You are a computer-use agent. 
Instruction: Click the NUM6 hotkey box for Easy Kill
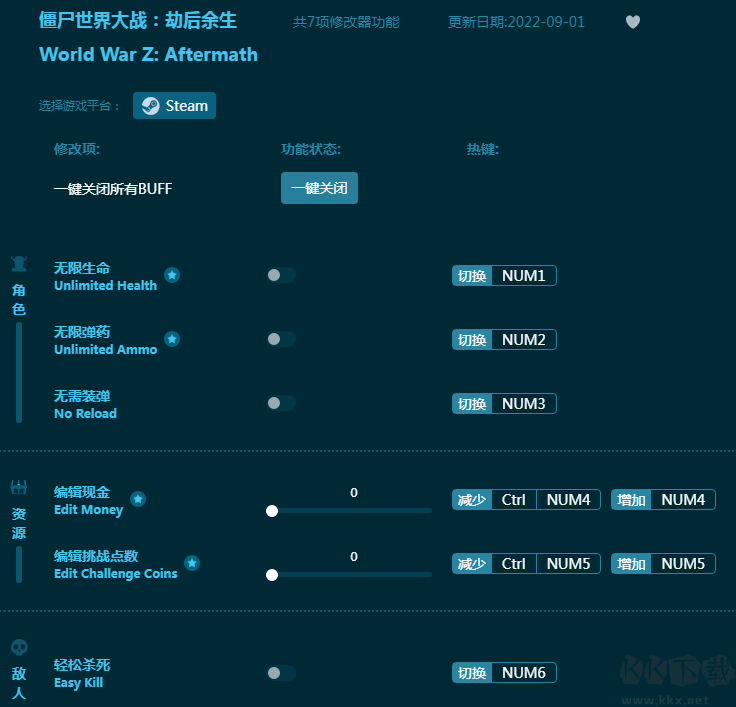(523, 673)
